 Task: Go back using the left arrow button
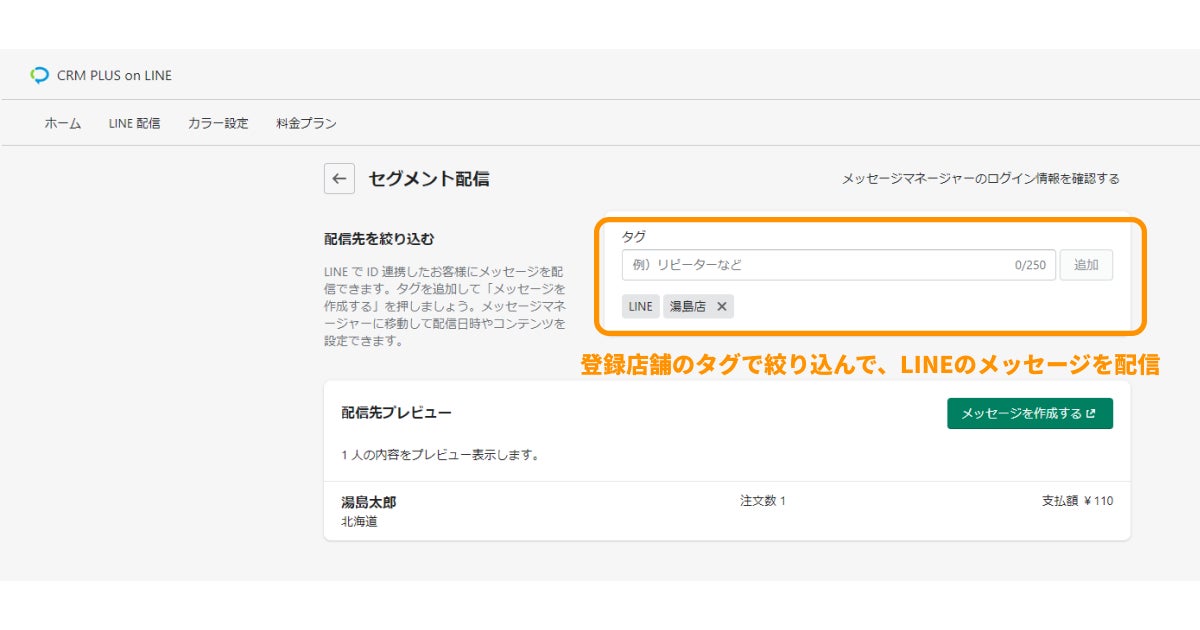coord(339,179)
